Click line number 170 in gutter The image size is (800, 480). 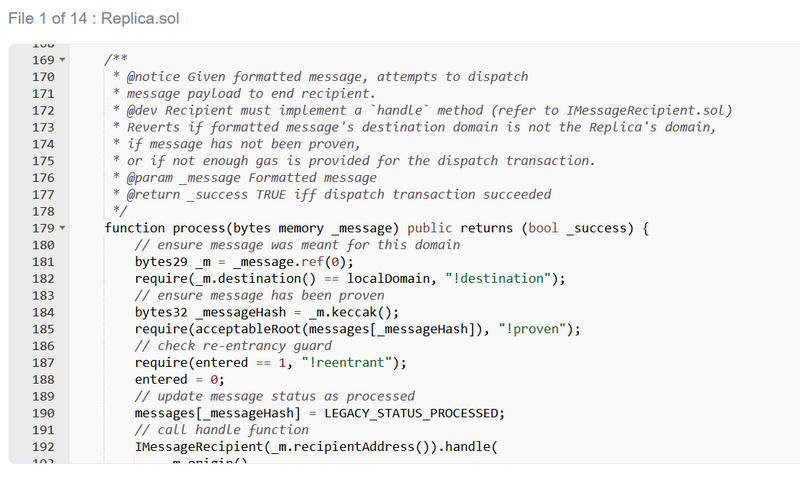click(43, 77)
